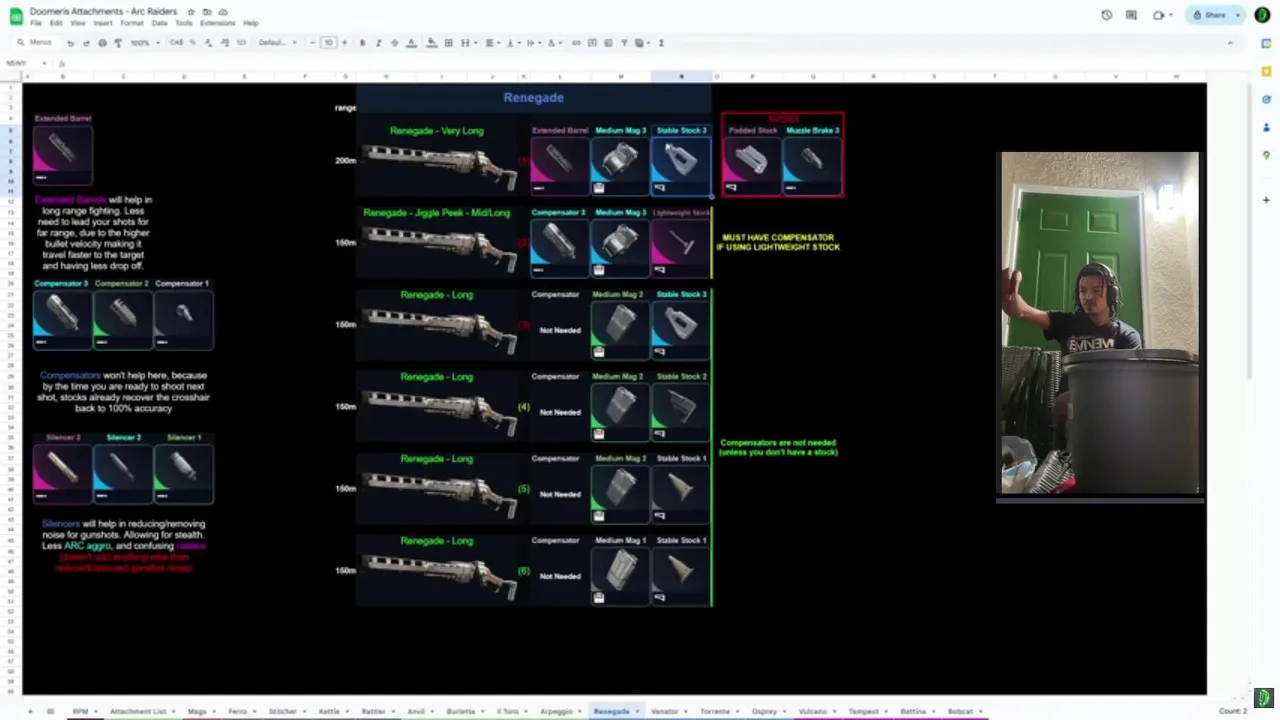
Task: Open the text wrapping dropdown
Action: [x=533, y=43]
